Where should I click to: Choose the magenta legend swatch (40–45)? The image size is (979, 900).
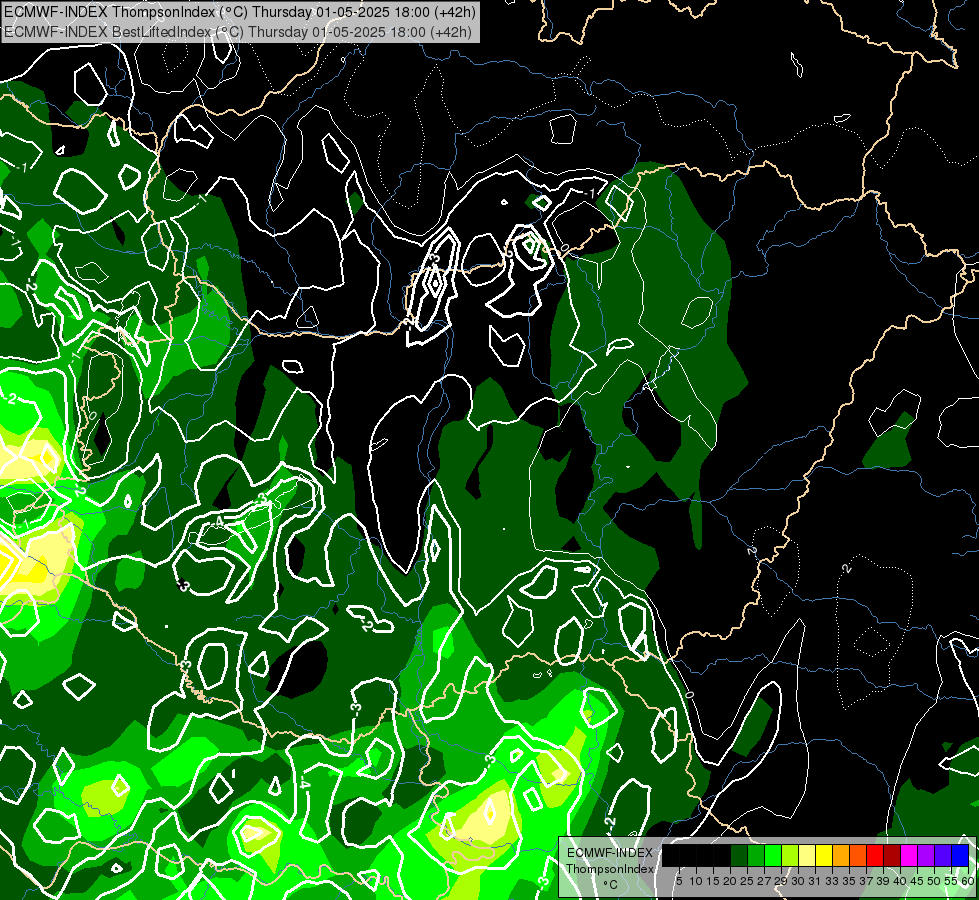(x=910, y=855)
